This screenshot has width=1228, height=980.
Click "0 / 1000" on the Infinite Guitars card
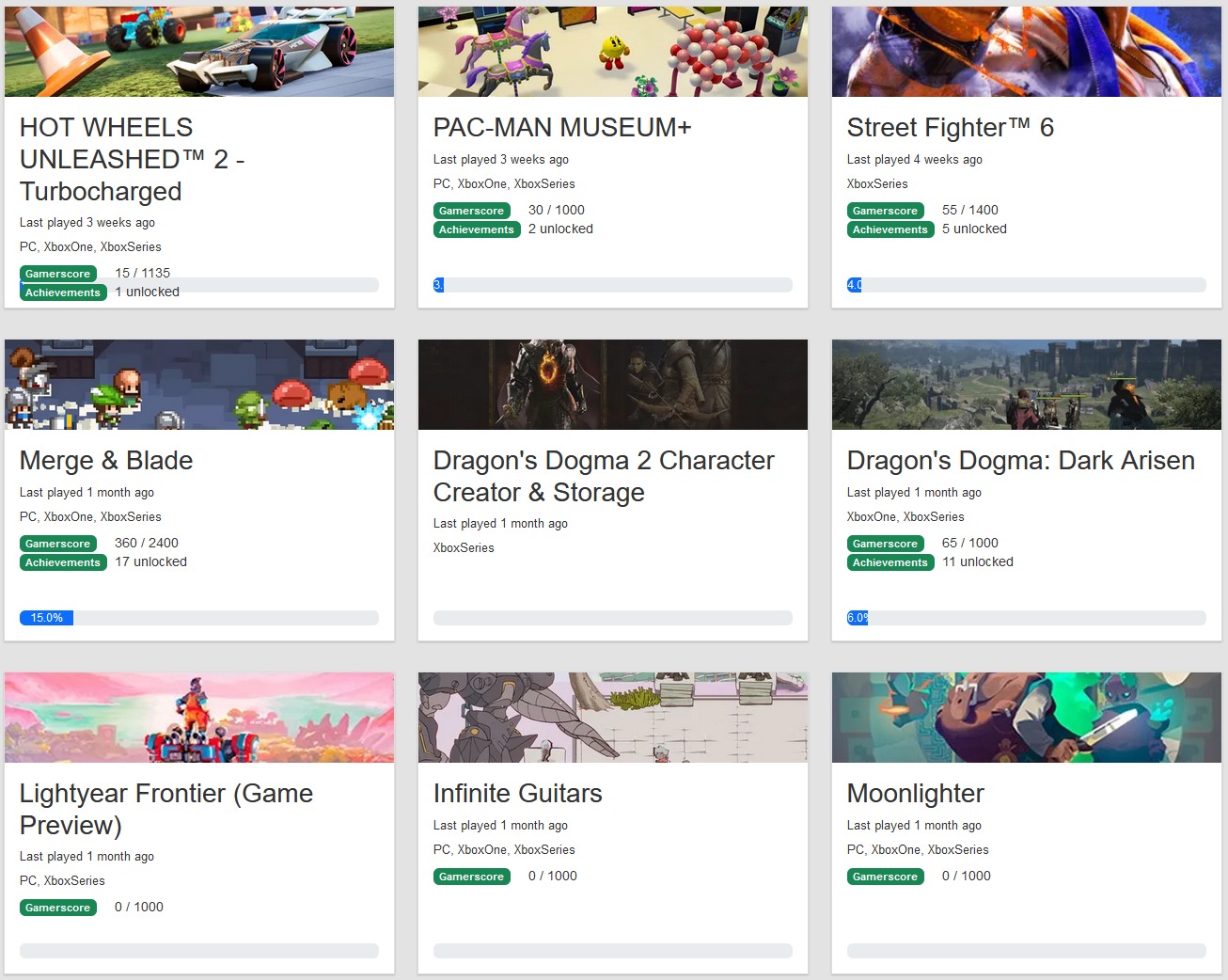point(553,876)
